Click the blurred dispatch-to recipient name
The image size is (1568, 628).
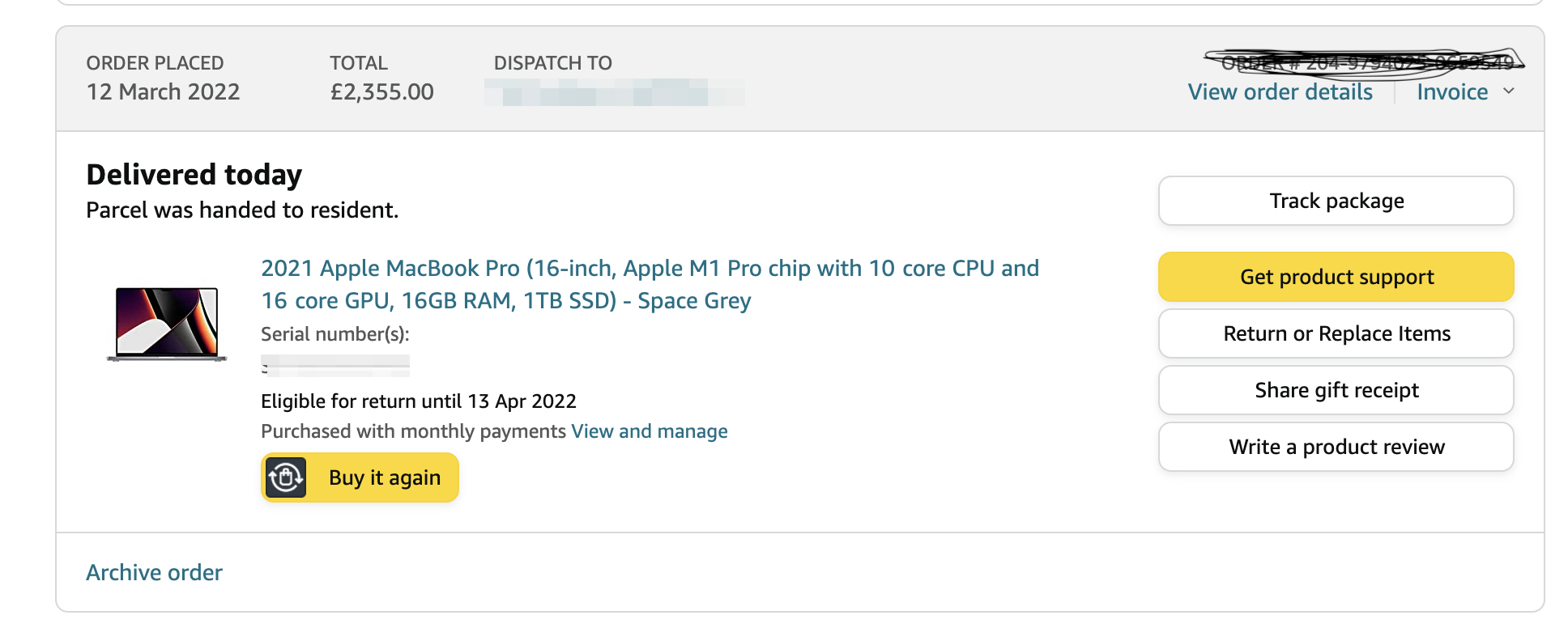point(614,92)
